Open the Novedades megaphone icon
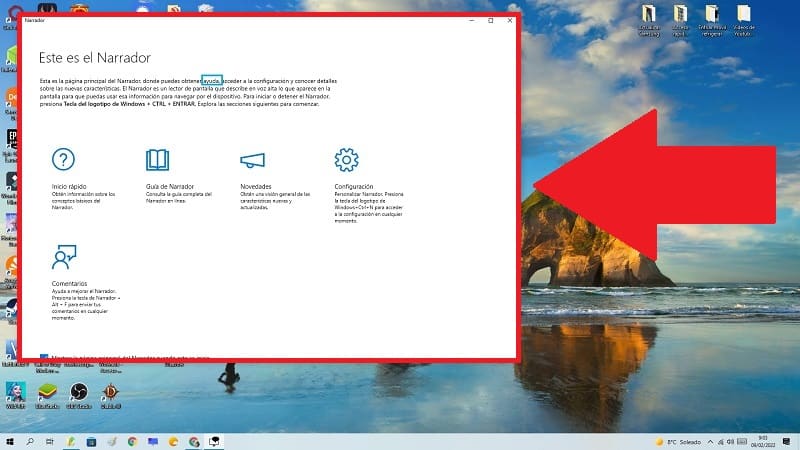The width and height of the screenshot is (800, 450). click(x=253, y=160)
